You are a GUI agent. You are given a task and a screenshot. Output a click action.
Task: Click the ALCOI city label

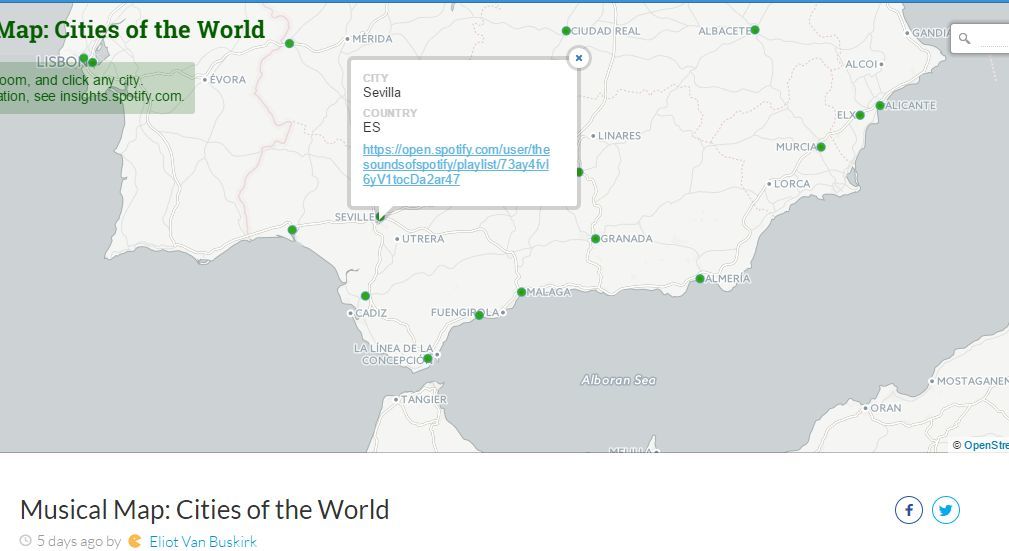click(861, 64)
